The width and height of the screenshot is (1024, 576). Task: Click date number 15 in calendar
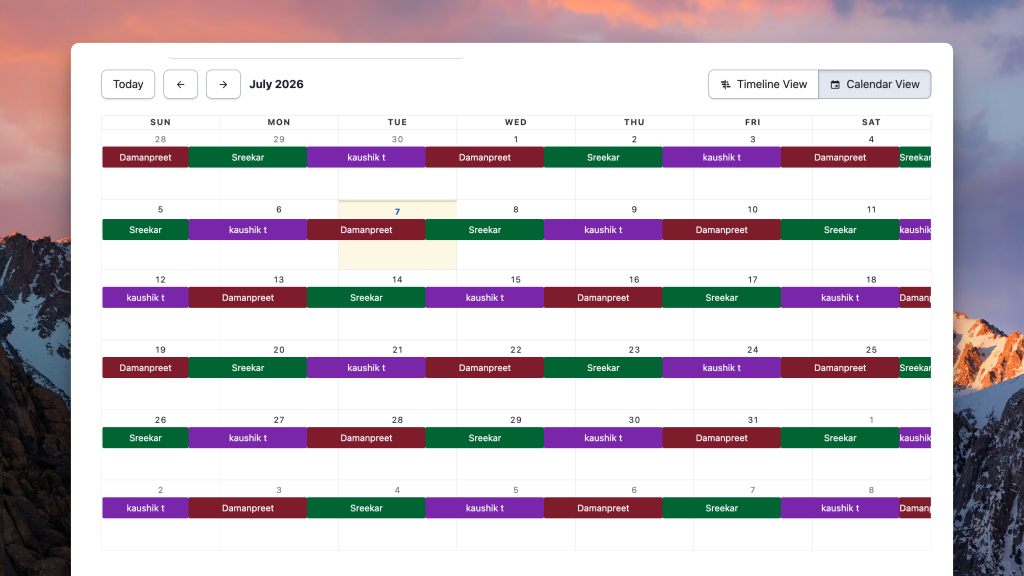(x=515, y=280)
